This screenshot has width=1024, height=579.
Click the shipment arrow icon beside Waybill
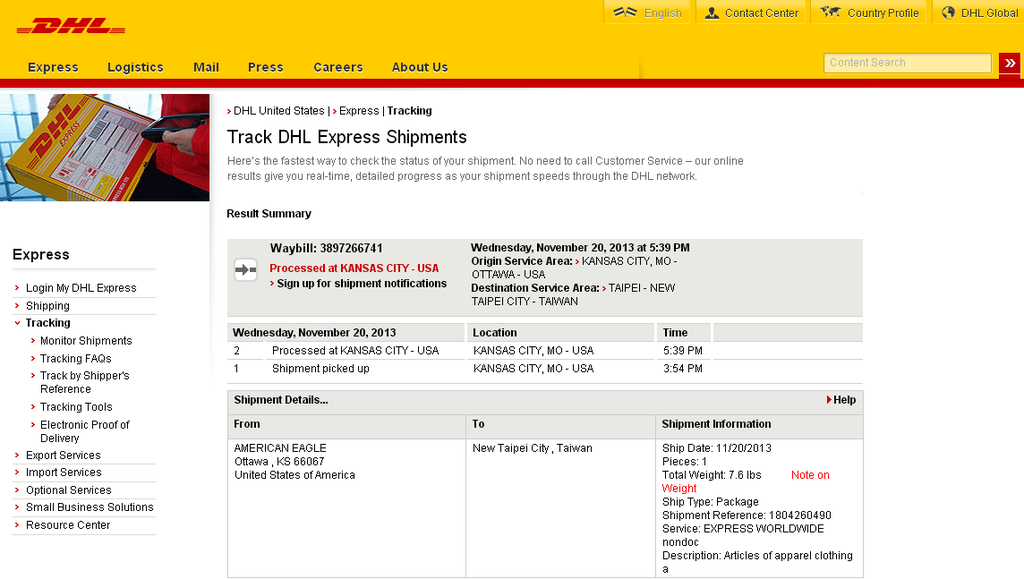(x=246, y=270)
